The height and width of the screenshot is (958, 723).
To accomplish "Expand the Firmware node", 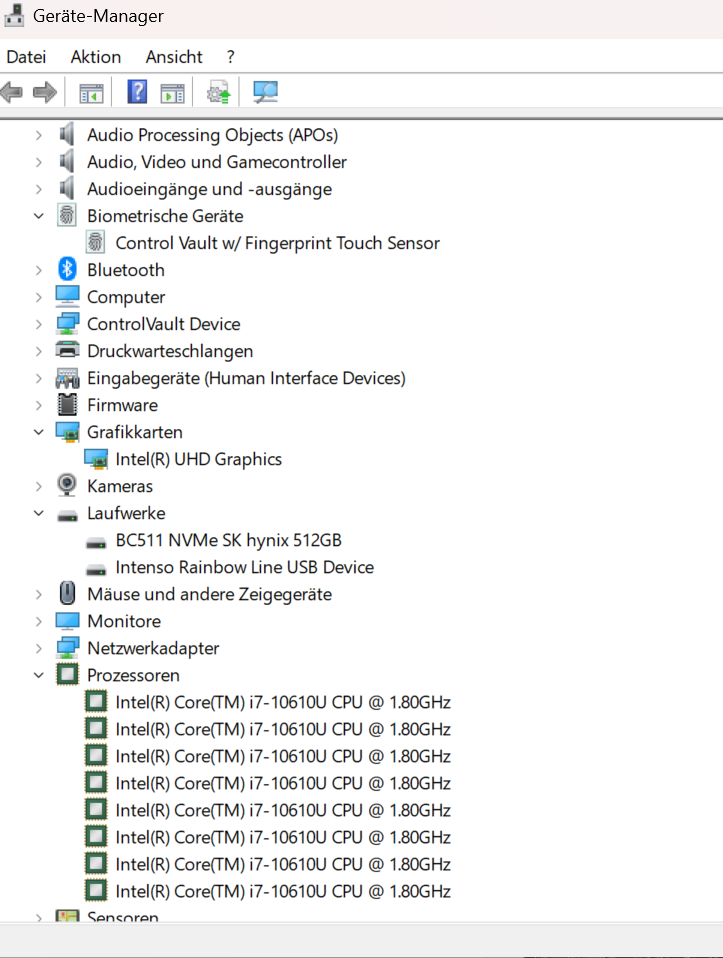I will [39, 405].
